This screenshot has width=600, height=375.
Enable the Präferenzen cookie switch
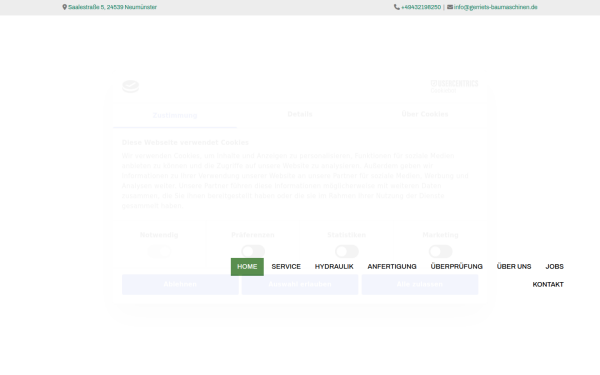[253, 251]
